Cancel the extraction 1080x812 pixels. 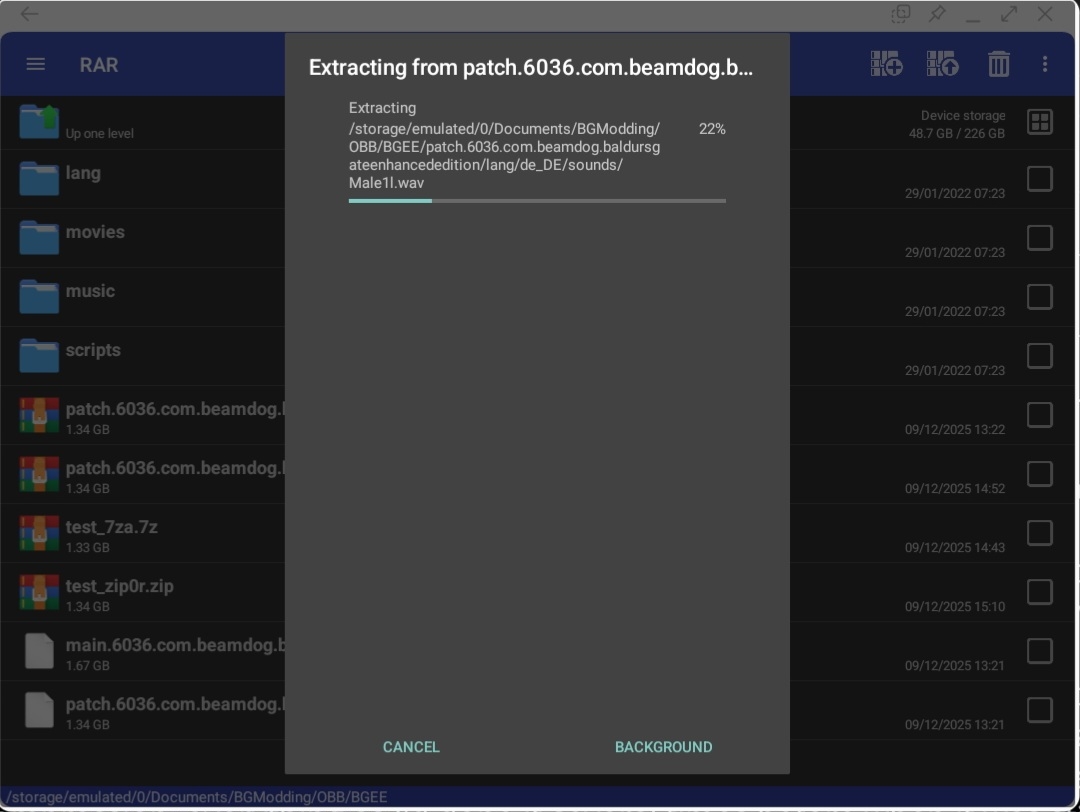(411, 747)
